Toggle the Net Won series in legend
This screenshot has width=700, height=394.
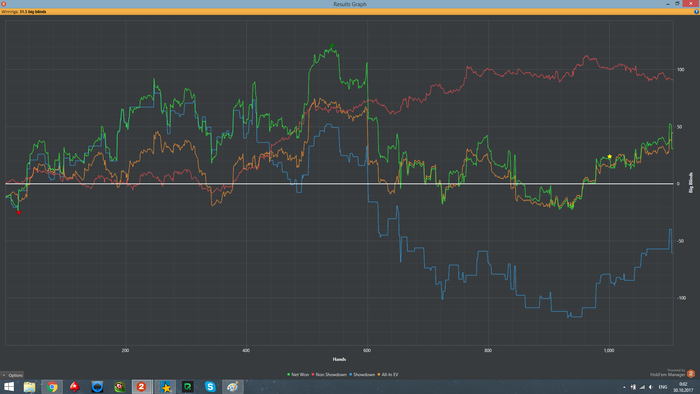click(x=298, y=375)
